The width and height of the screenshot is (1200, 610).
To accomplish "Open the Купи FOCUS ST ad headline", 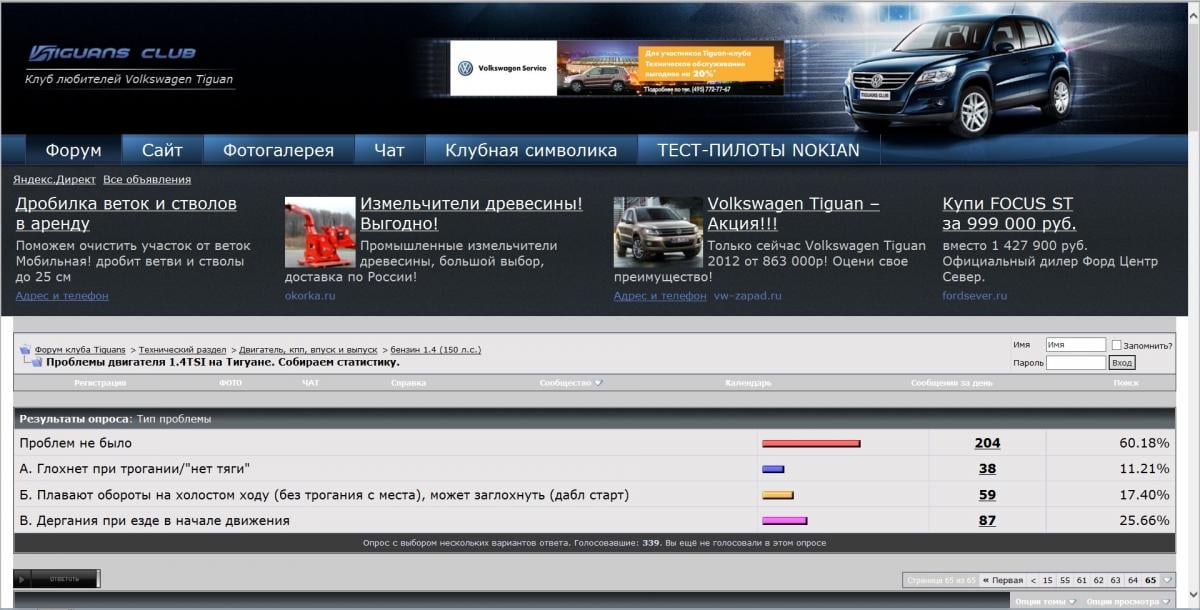I will [x=1009, y=213].
